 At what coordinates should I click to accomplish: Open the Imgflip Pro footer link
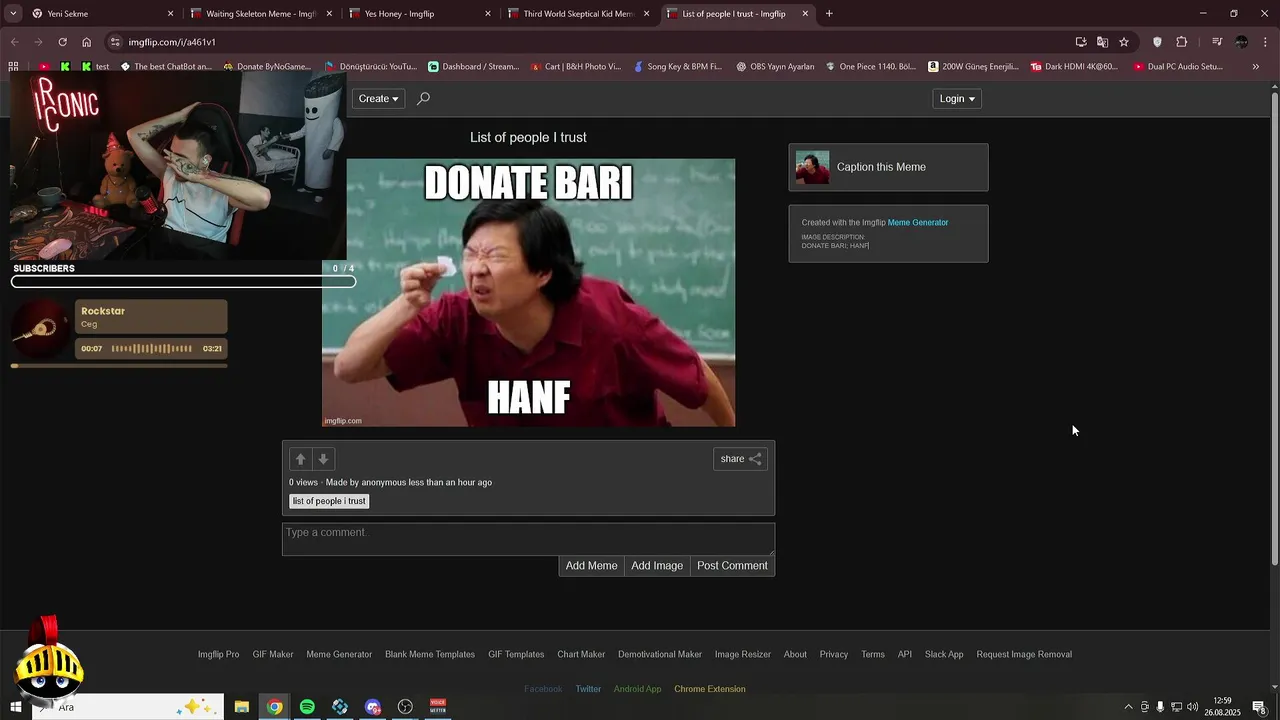[218, 654]
